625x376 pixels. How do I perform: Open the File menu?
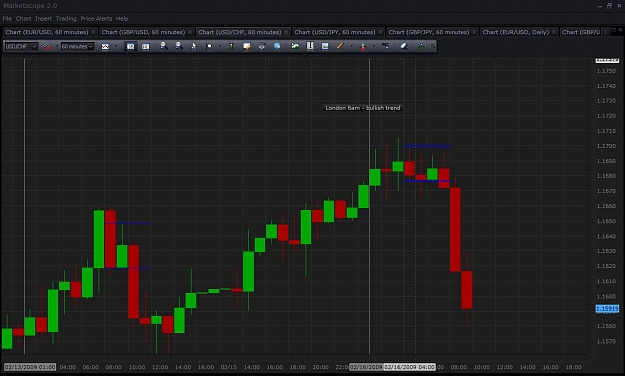point(7,19)
